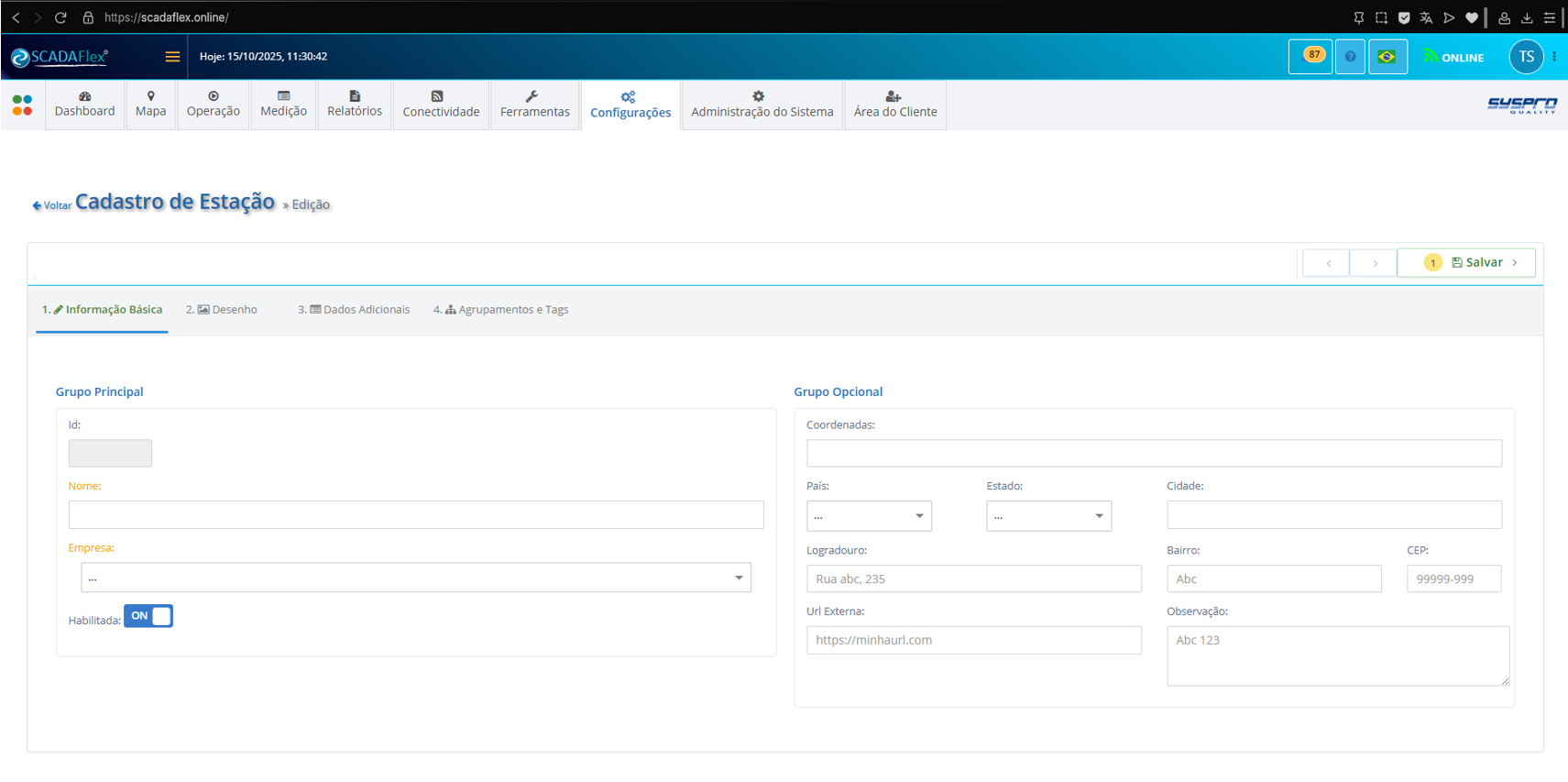Viewport: 1568px width, 782px height.
Task: Click the Brazil flag language icon
Action: click(x=1387, y=57)
